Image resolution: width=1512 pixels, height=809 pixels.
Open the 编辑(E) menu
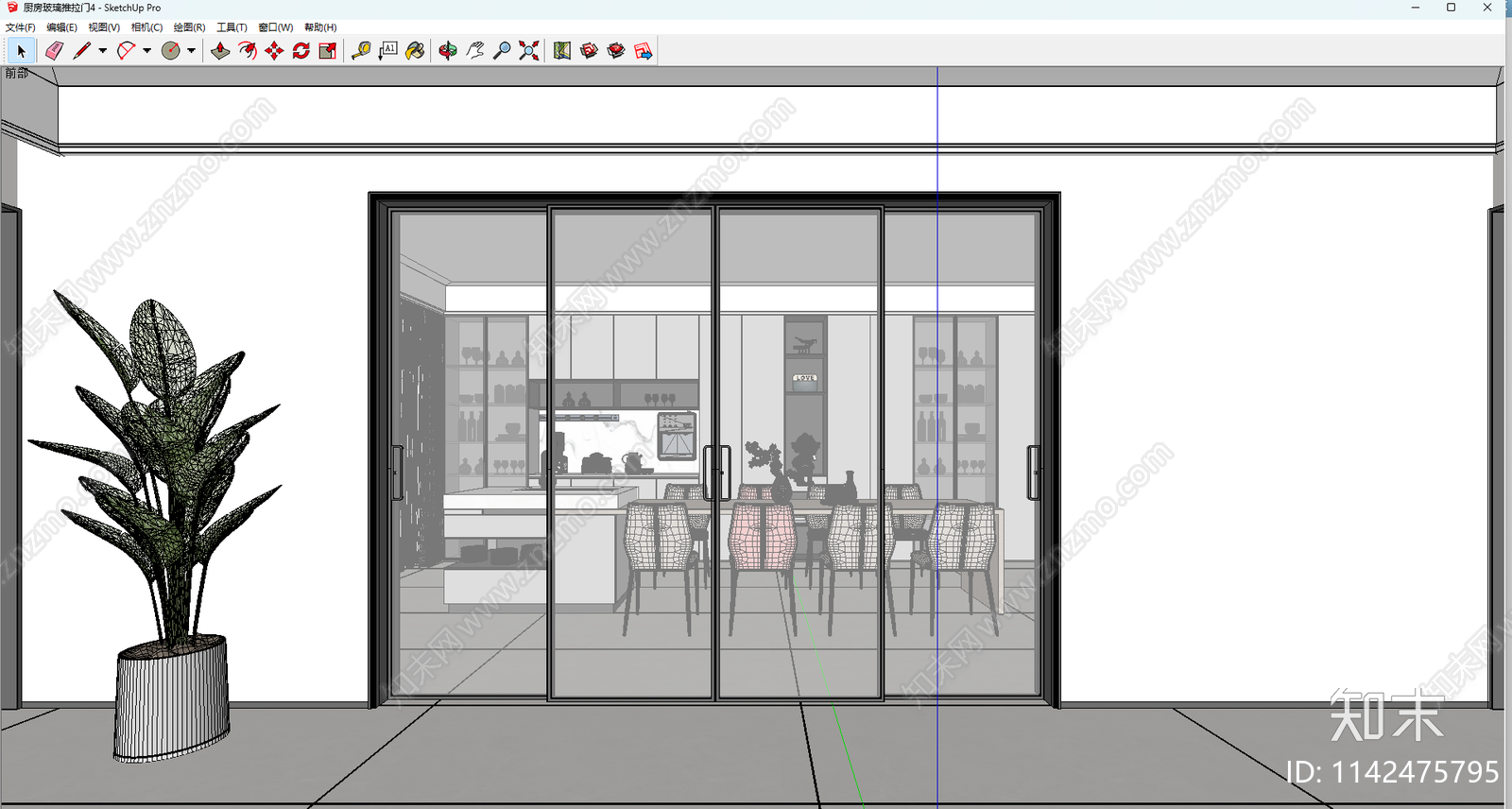tap(61, 27)
